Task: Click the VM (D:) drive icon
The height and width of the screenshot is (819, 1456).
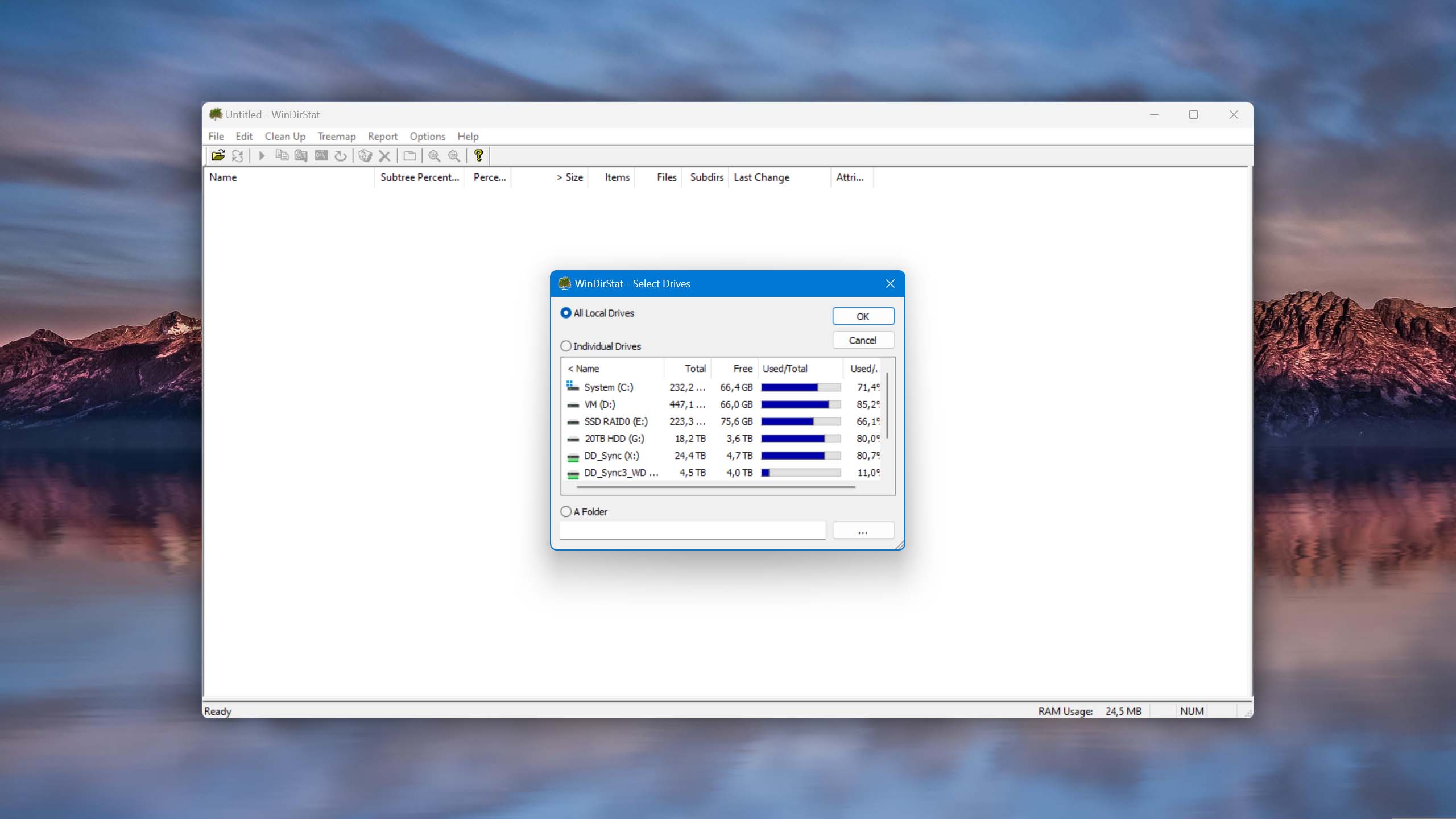Action: [573, 405]
